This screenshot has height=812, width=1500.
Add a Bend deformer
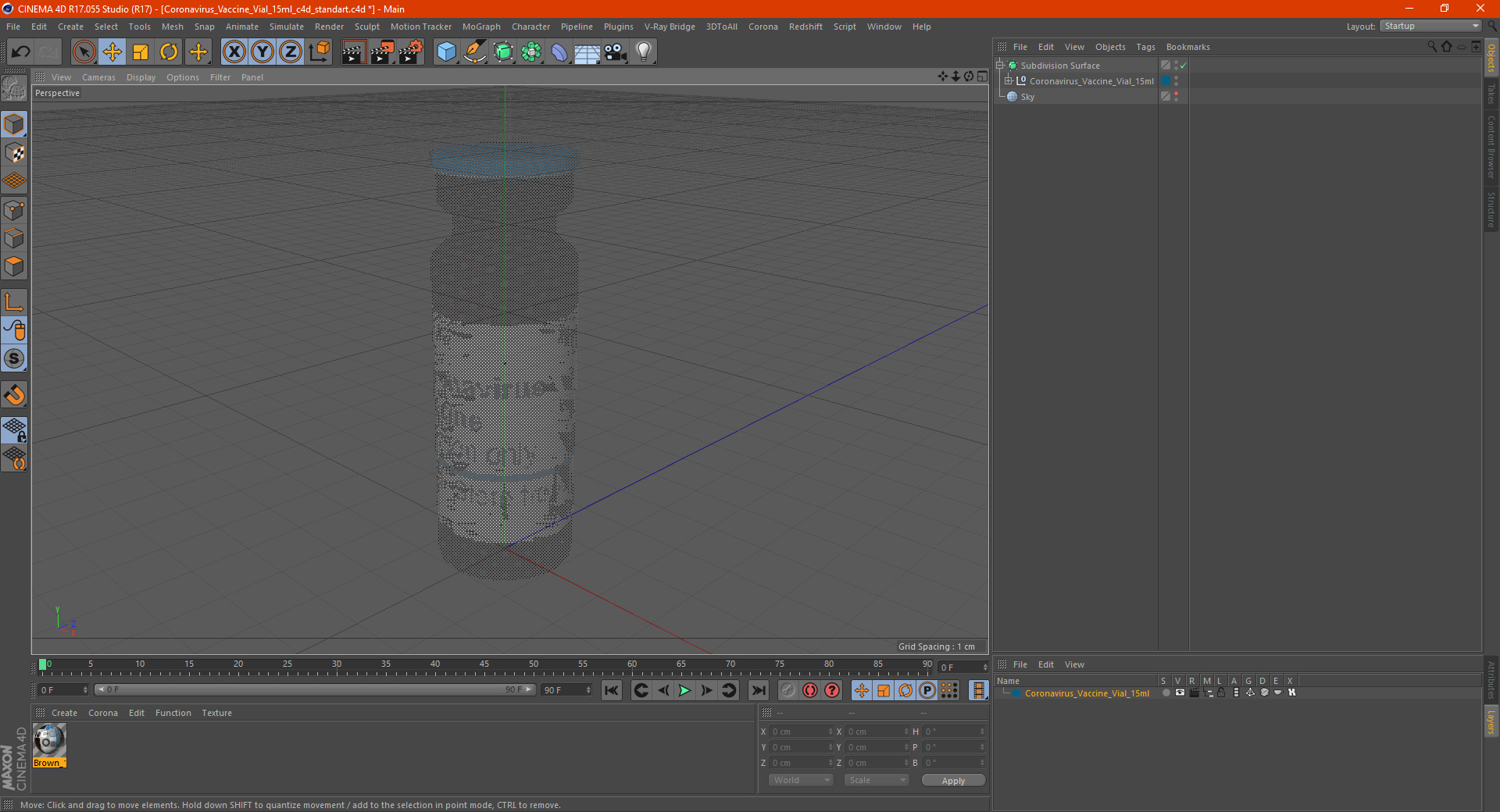click(x=559, y=52)
